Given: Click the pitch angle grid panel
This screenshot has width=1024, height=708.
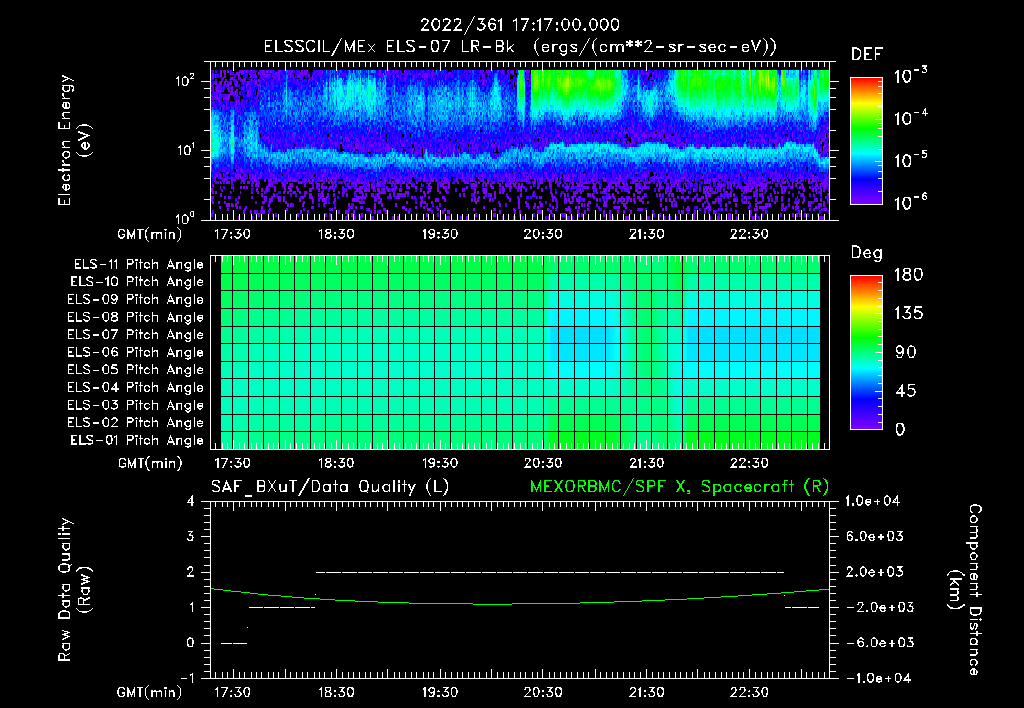Looking at the screenshot, I should (x=520, y=352).
